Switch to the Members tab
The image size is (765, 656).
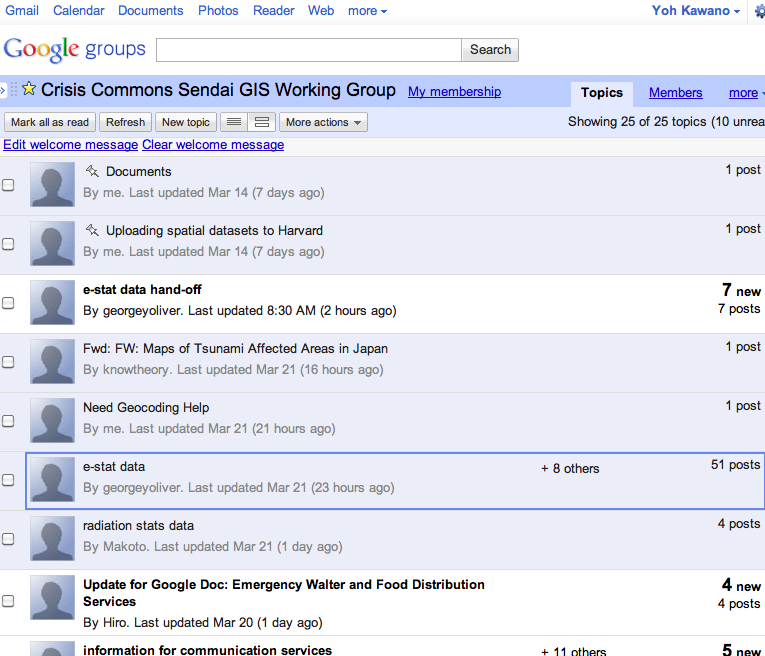point(675,93)
